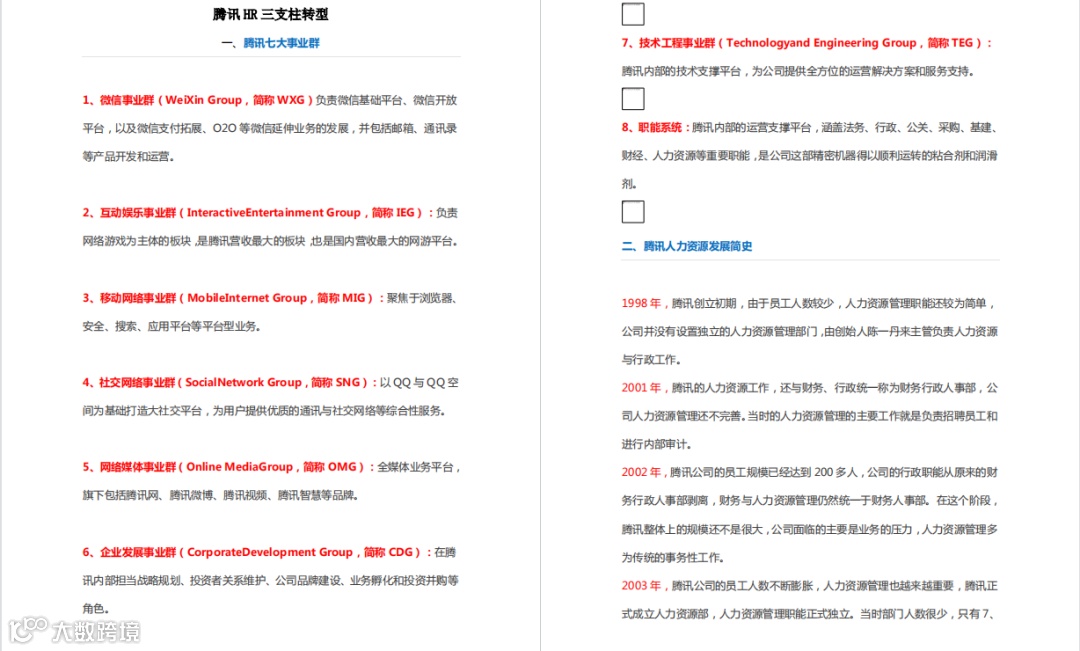Select the line starting "旗下包括腾讯网"
Screen dimensions: 1080x651
(x=220, y=495)
